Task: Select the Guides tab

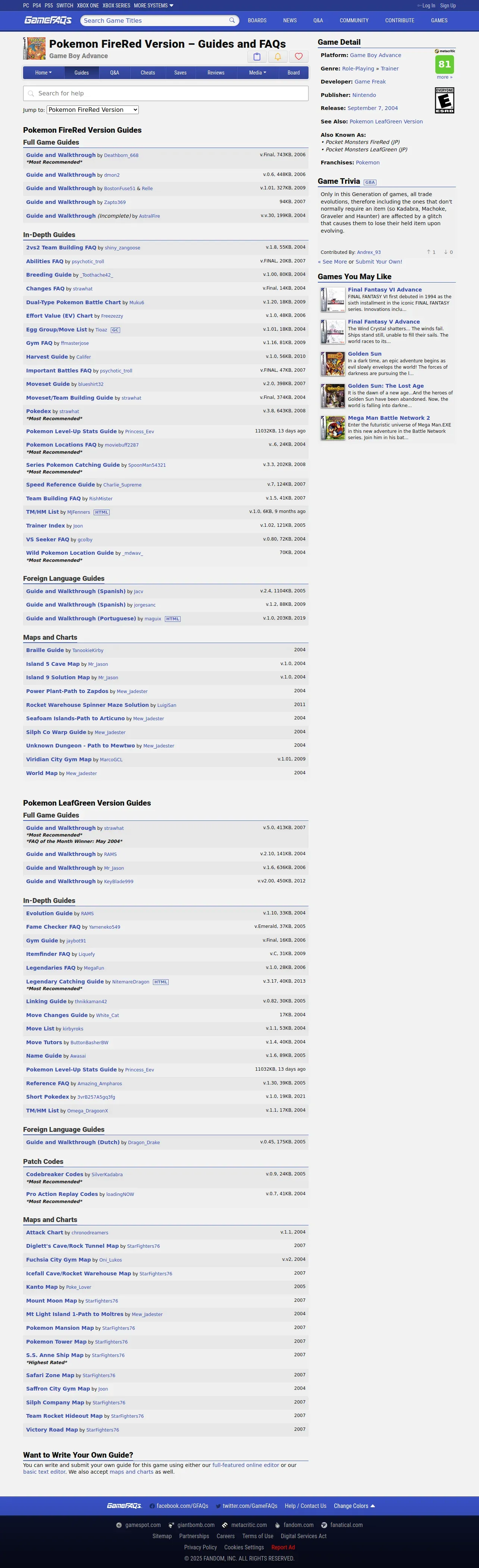Action: pyautogui.click(x=82, y=73)
